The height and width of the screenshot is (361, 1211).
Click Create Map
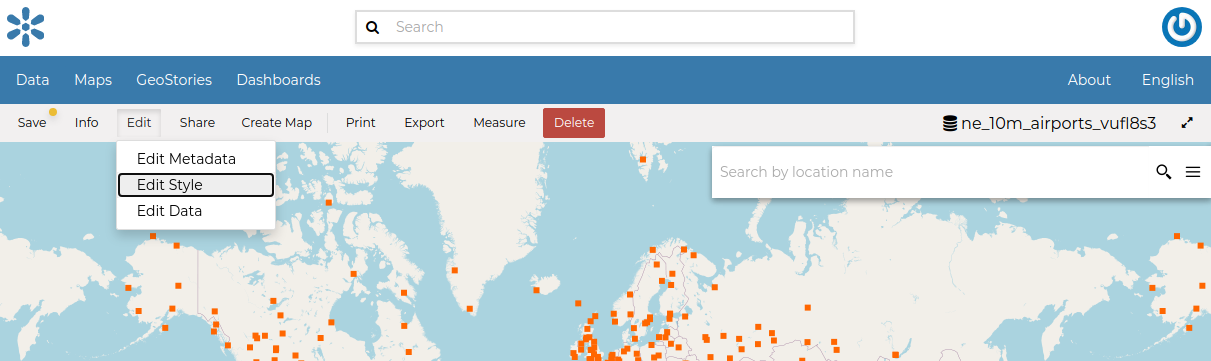coord(277,123)
